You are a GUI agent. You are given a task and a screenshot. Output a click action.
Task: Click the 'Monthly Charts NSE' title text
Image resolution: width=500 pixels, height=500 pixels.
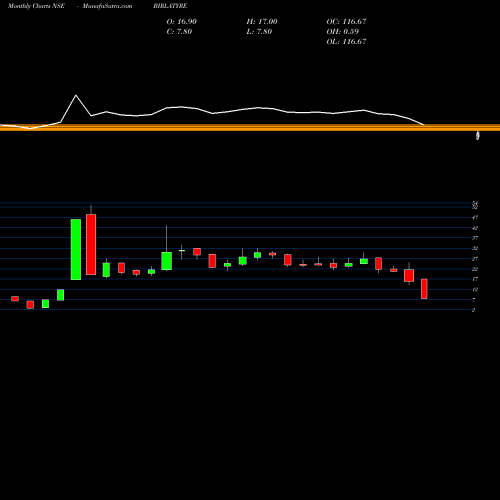36,6
